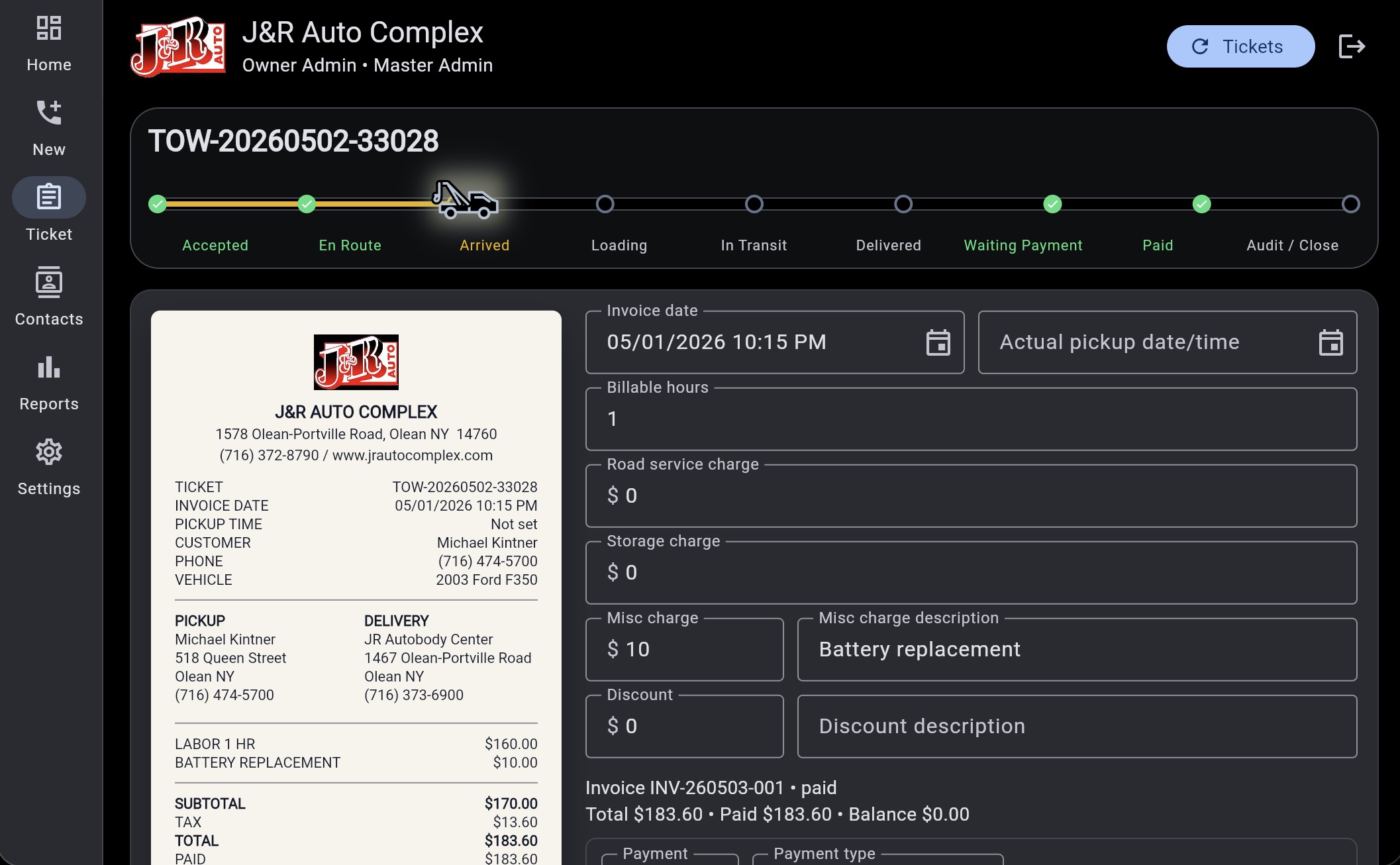Click the Owner Admin • Master Admin subtitle
Image resolution: width=1400 pixels, height=865 pixels.
(368, 65)
